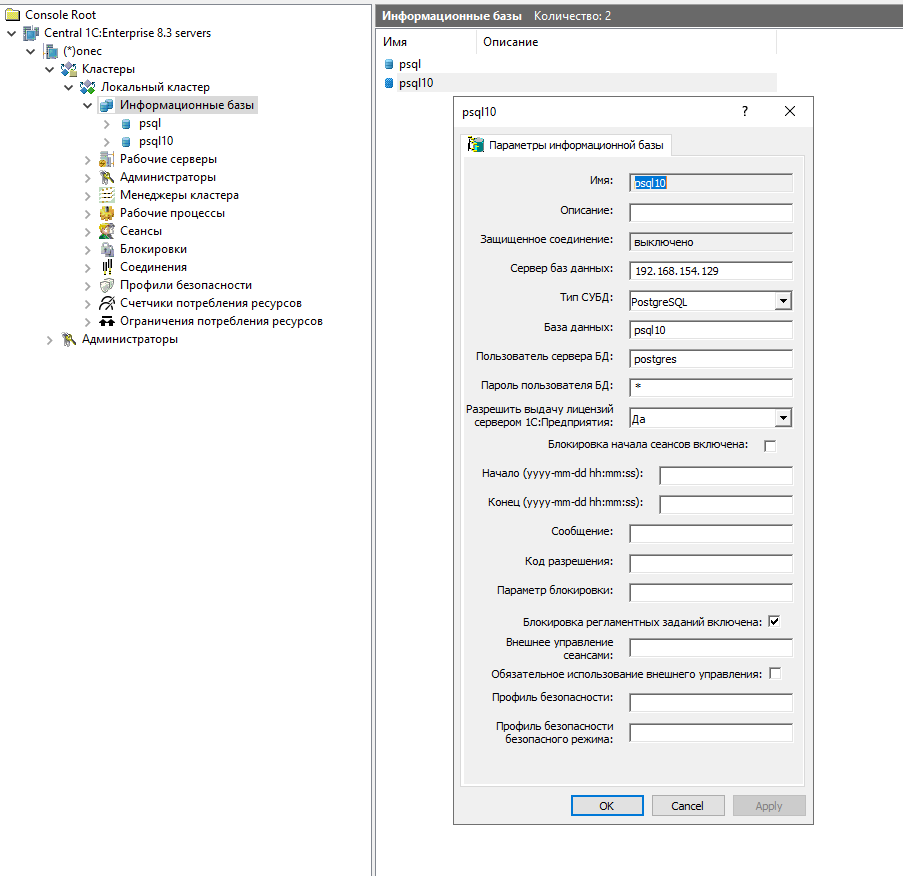Click the Central 1C:Enterprise 8.3 servers icon

point(31,33)
